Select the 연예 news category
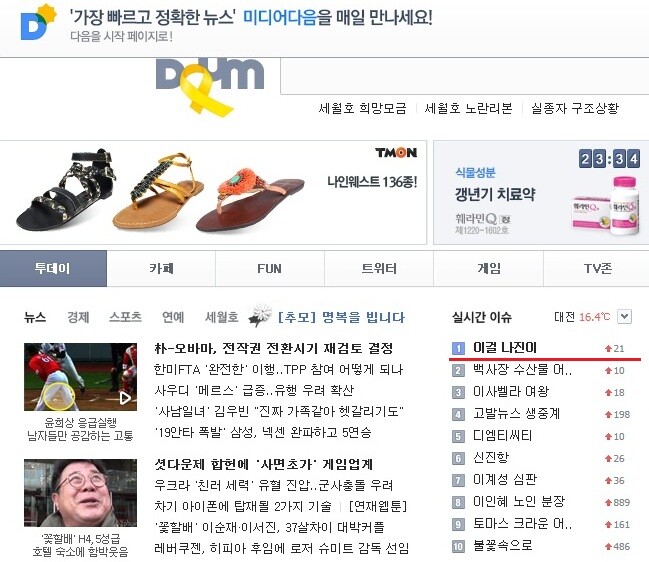 point(173,317)
